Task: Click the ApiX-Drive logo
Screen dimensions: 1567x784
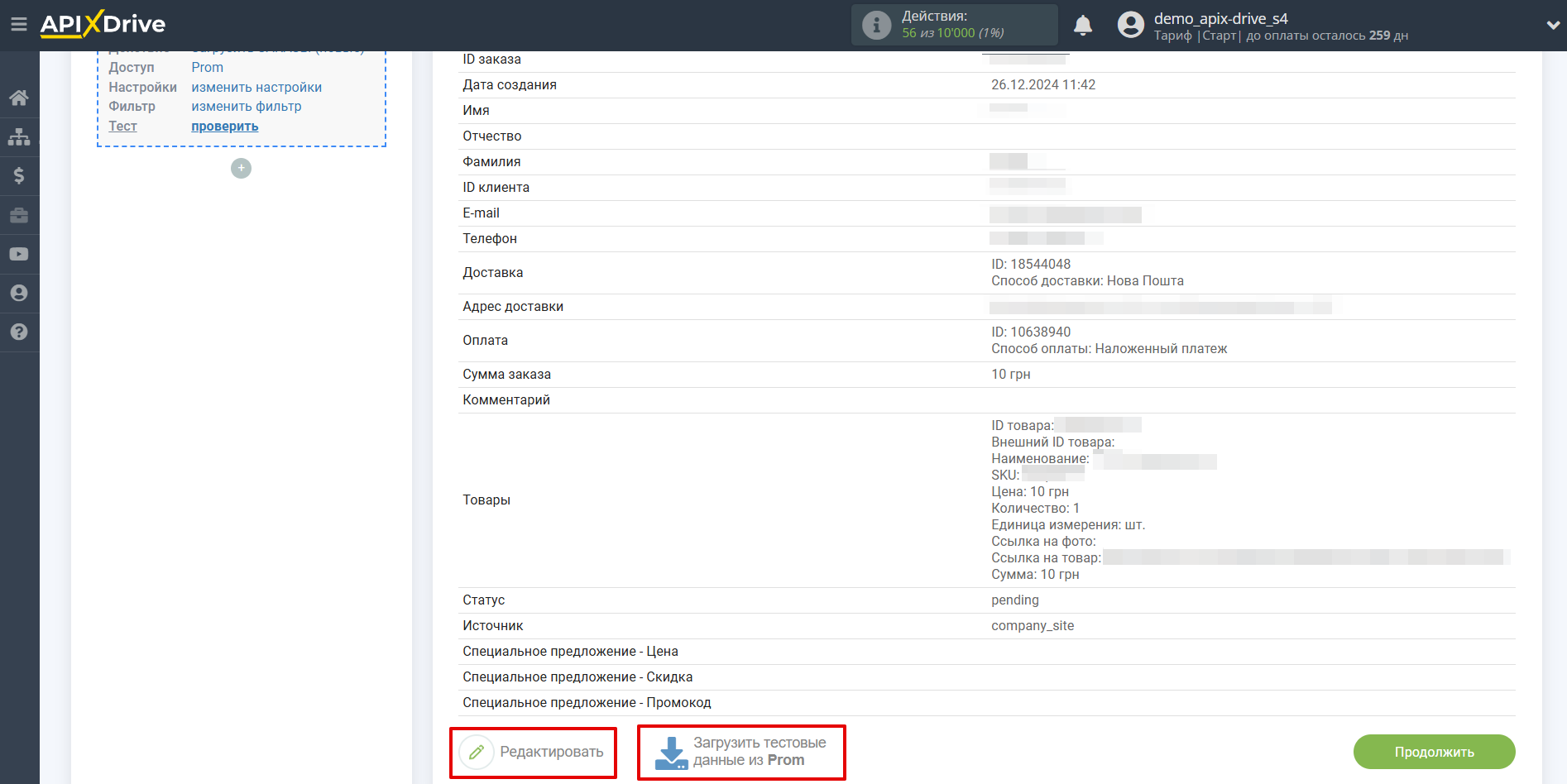Action: [x=103, y=24]
